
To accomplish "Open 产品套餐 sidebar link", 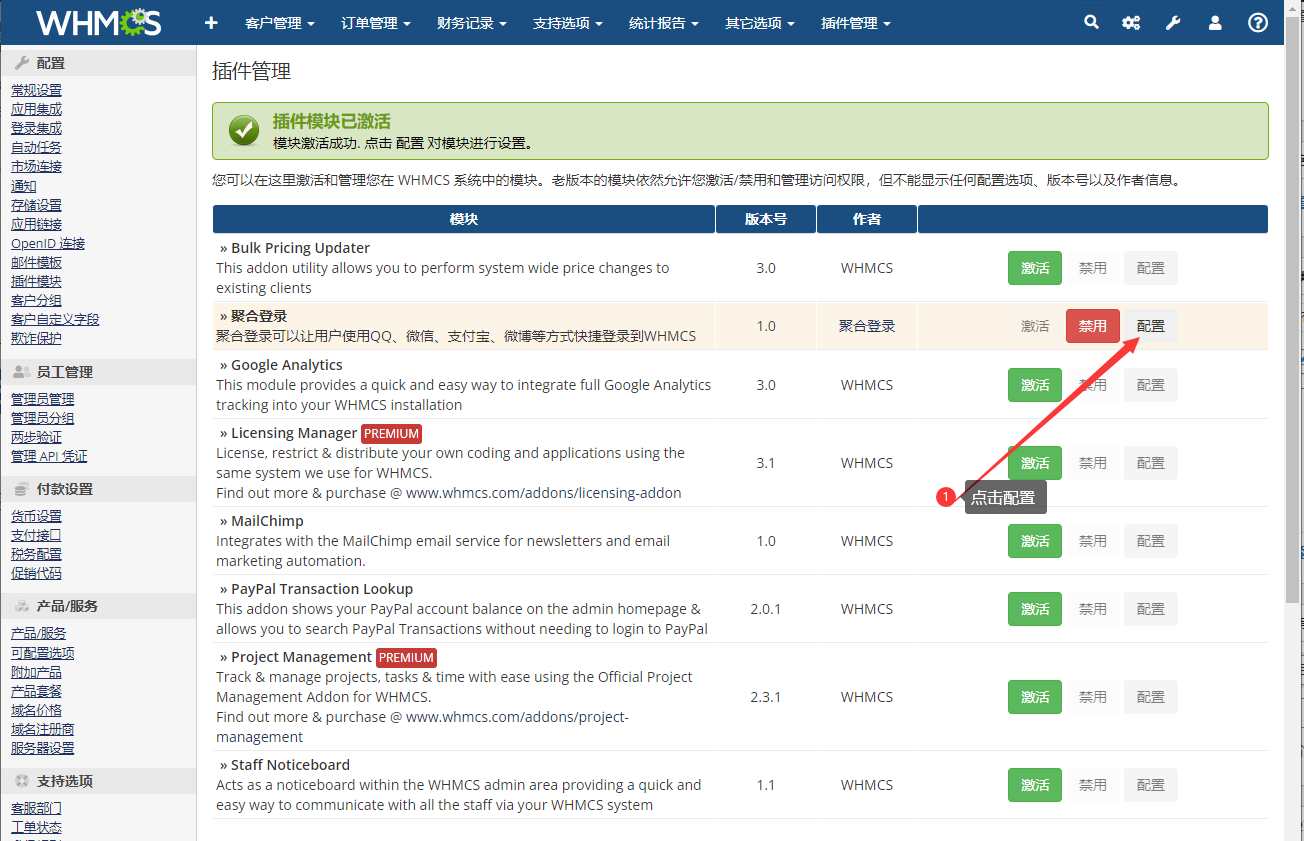I will [x=36, y=691].
